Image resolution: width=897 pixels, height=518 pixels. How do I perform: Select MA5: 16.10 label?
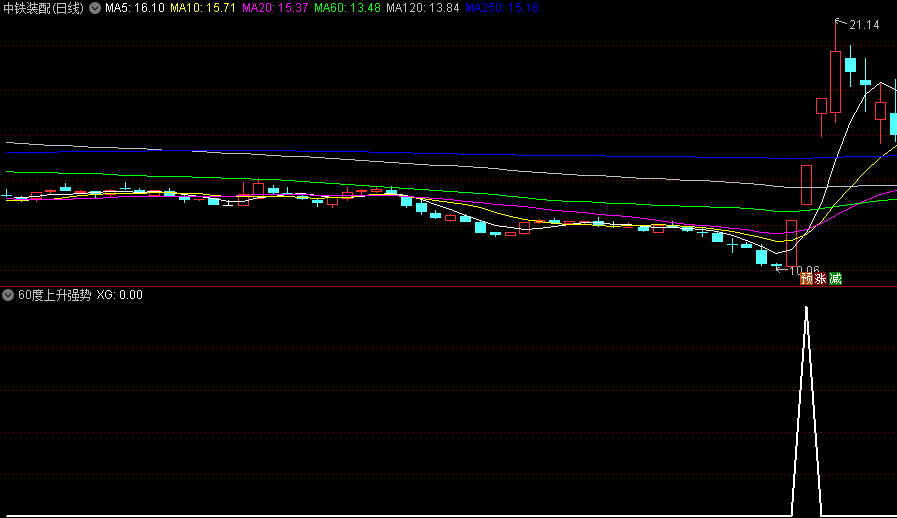pyautogui.click(x=134, y=8)
